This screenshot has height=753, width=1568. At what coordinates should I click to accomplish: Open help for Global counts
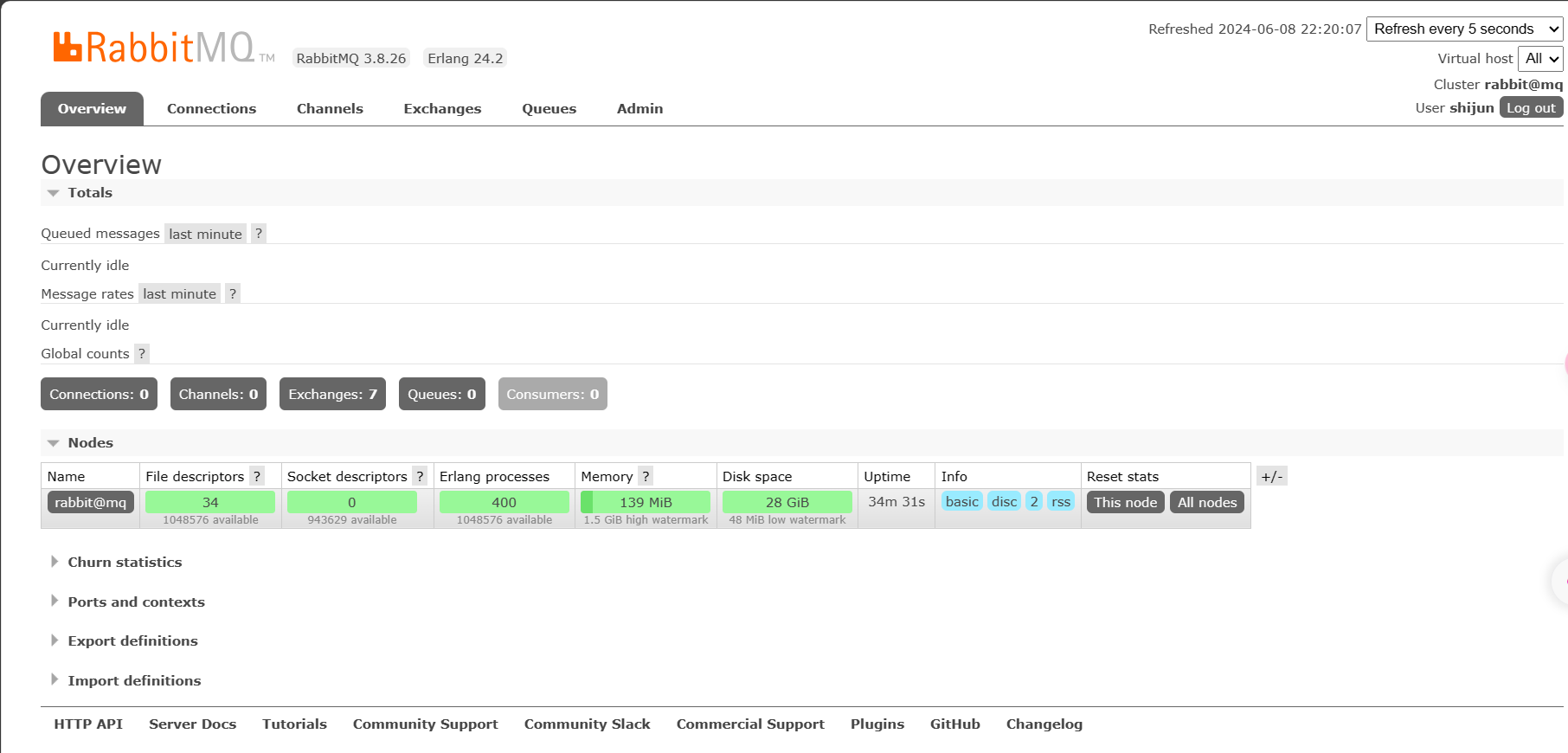click(142, 353)
